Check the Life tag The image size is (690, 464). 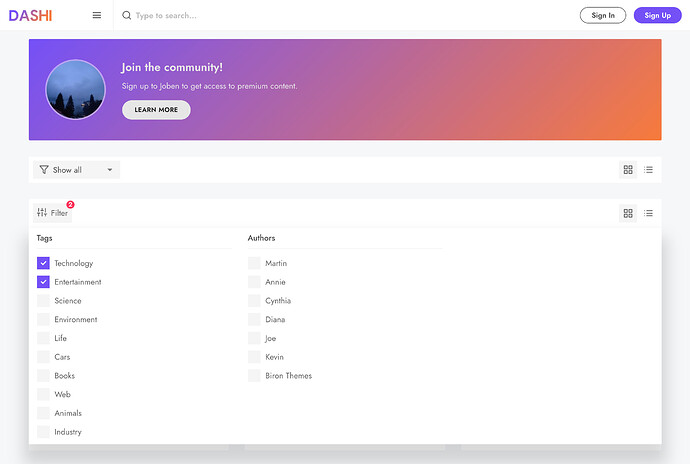pyautogui.click(x=43, y=338)
